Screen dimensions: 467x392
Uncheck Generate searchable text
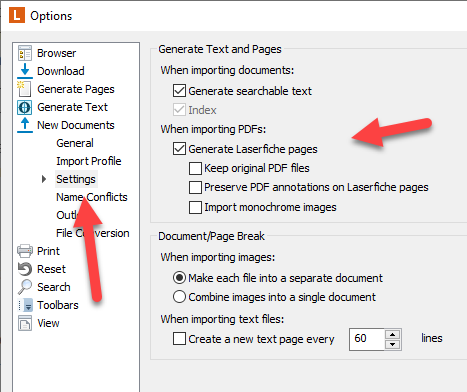[179, 91]
